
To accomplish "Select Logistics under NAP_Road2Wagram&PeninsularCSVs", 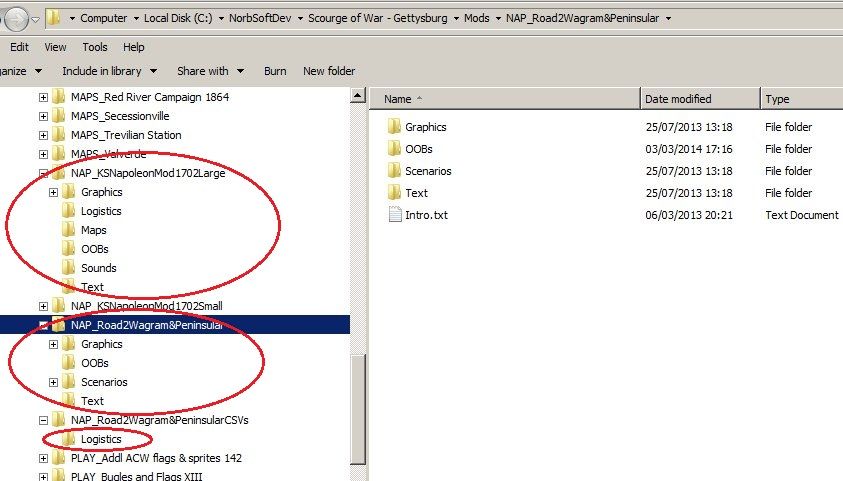I will click(x=101, y=439).
